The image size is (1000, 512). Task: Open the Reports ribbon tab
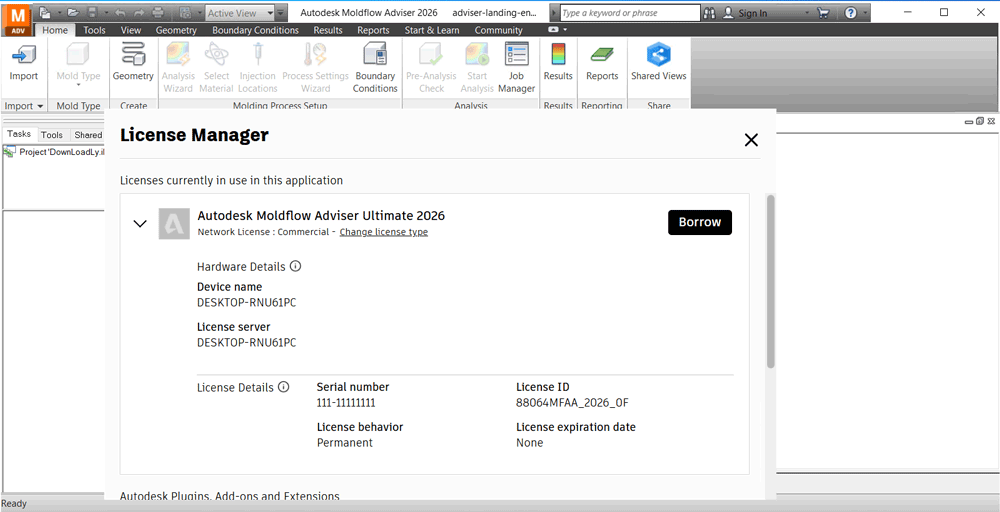tap(373, 30)
